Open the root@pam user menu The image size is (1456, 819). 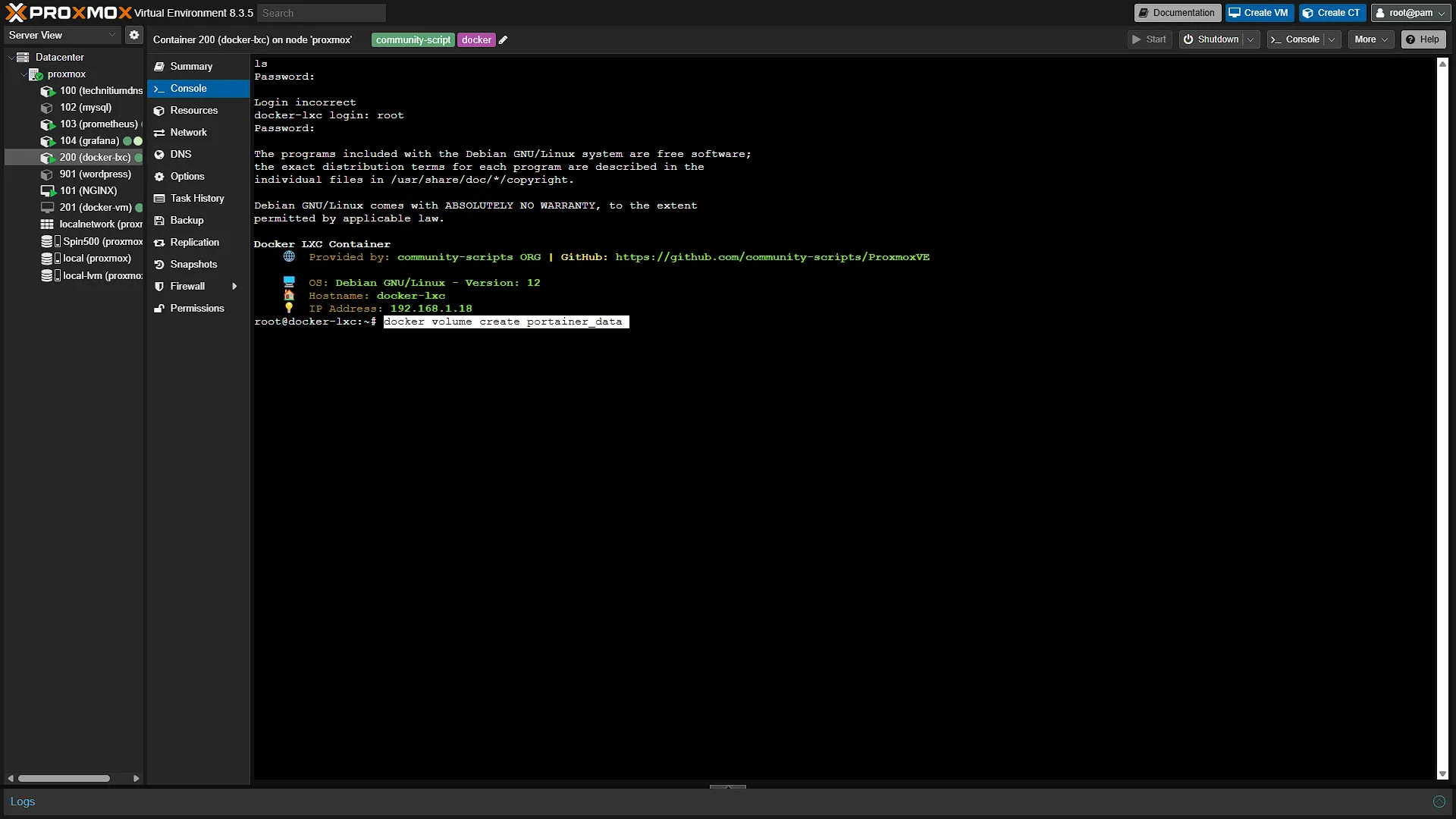(x=1410, y=13)
